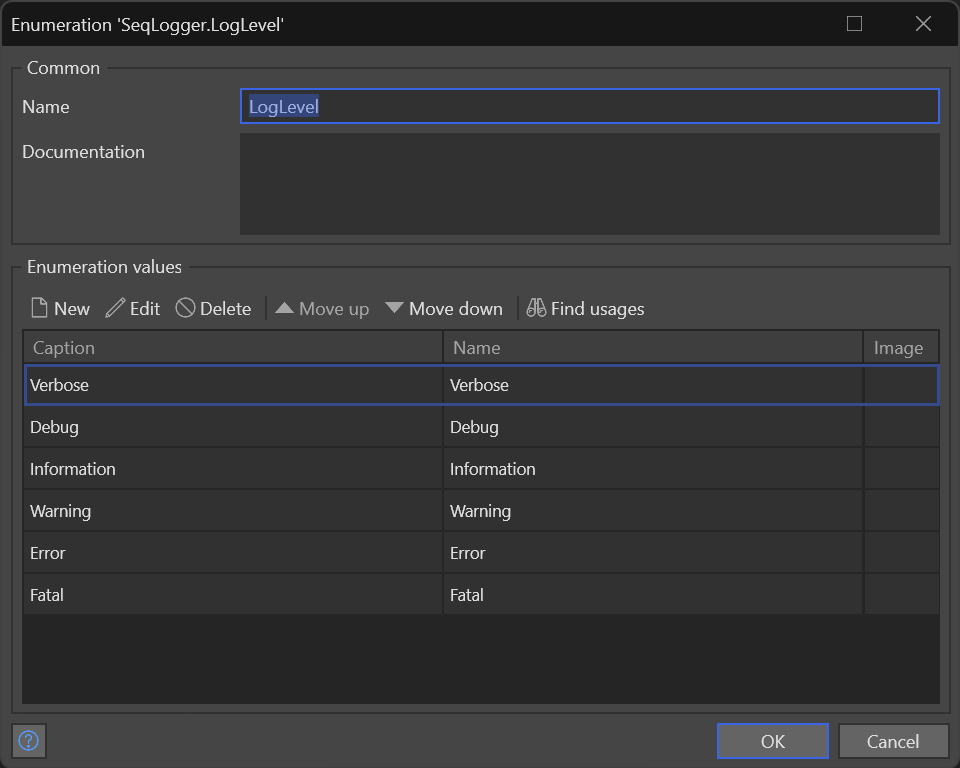Click the Image column header

point(900,347)
